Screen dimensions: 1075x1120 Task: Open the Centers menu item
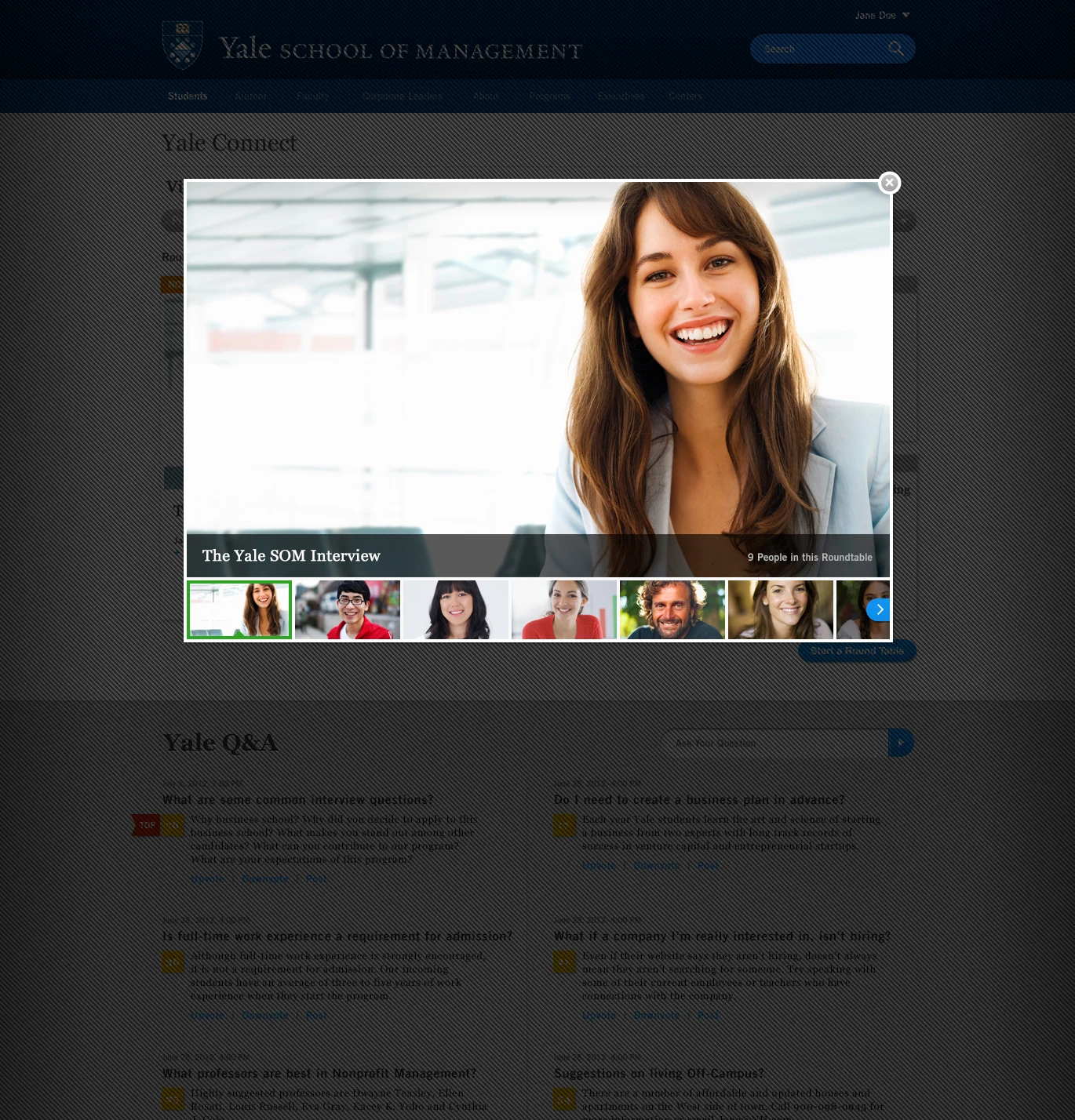click(x=685, y=96)
